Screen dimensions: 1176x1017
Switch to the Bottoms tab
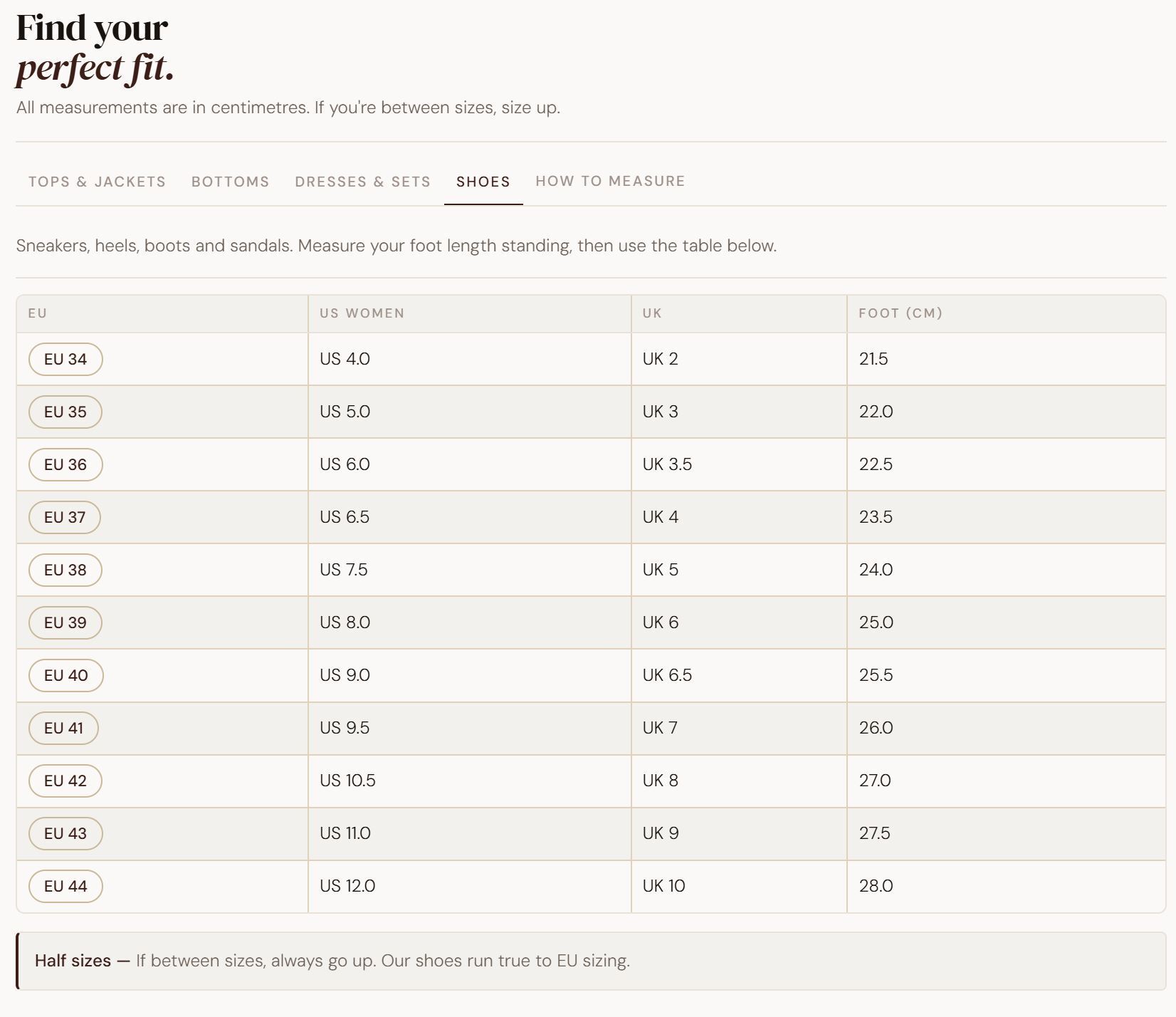coord(230,182)
